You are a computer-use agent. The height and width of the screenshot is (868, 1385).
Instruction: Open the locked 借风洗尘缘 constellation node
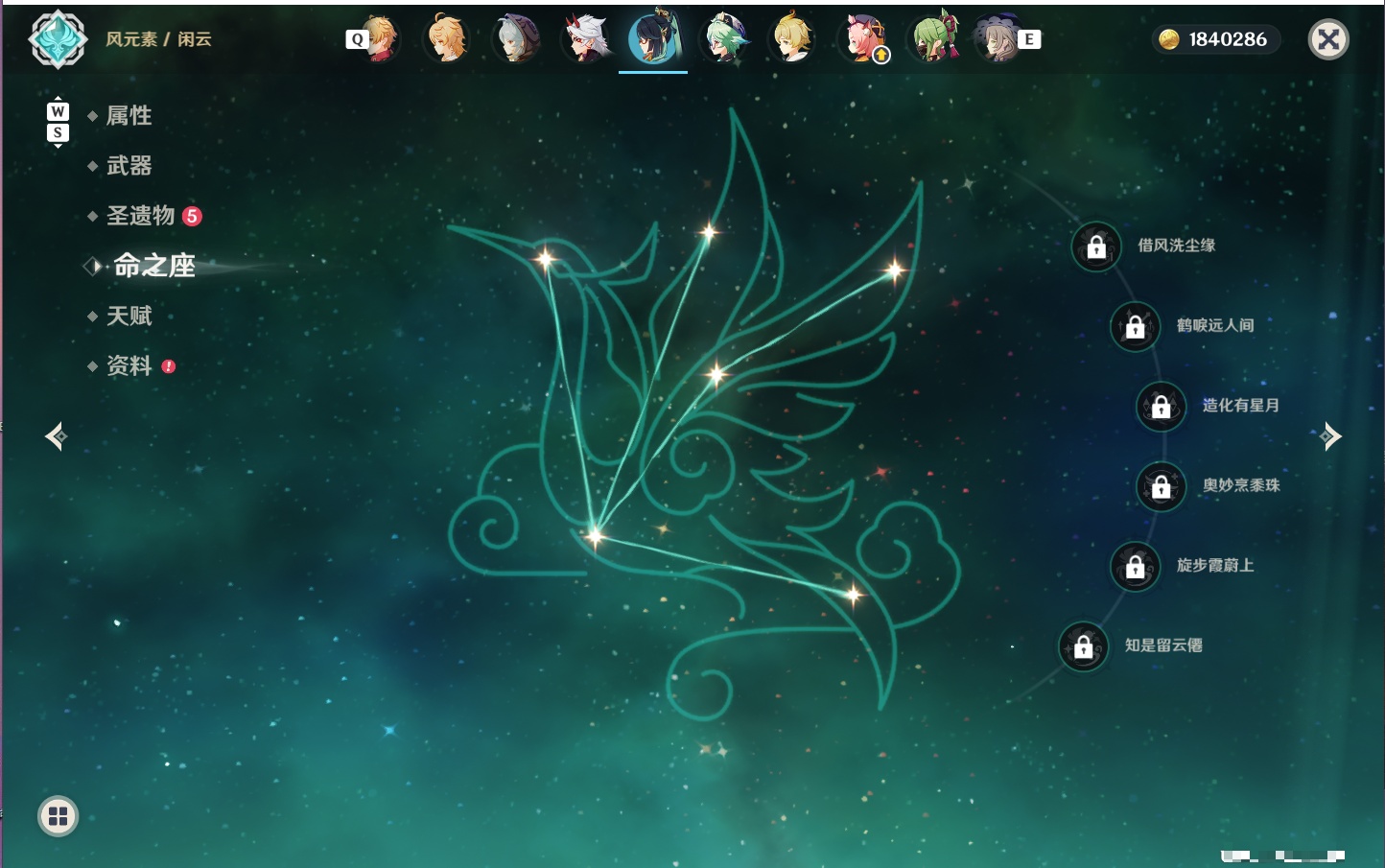tap(1096, 246)
